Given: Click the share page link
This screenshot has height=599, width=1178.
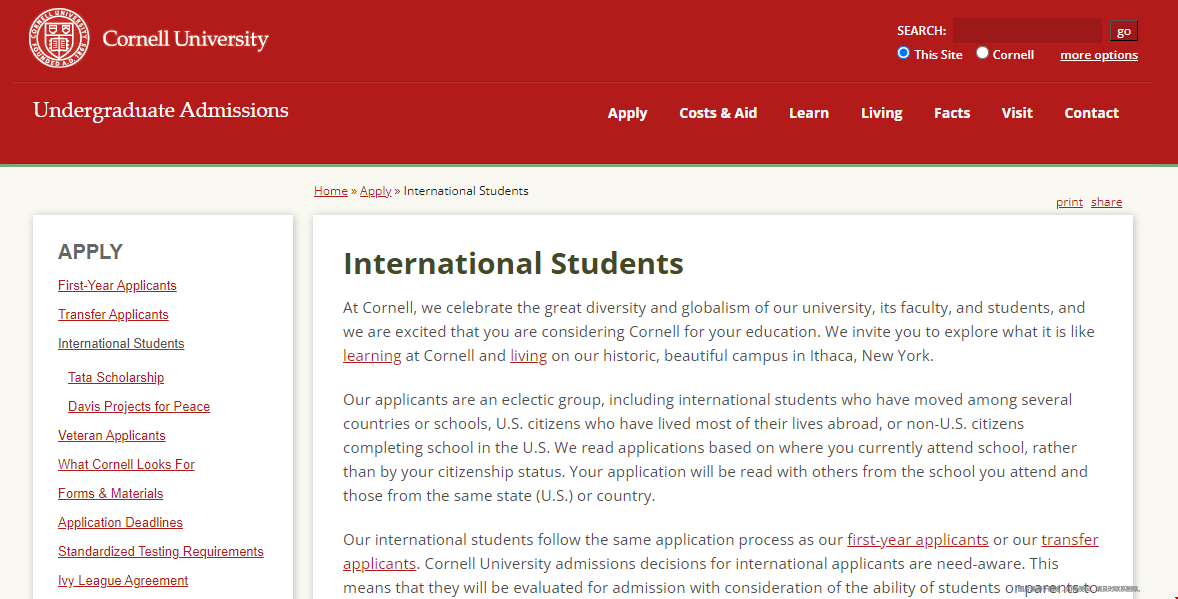Looking at the screenshot, I should click(x=1107, y=202).
